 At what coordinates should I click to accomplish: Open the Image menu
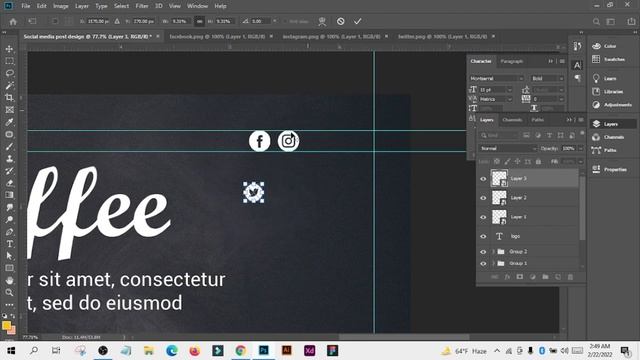(61, 6)
